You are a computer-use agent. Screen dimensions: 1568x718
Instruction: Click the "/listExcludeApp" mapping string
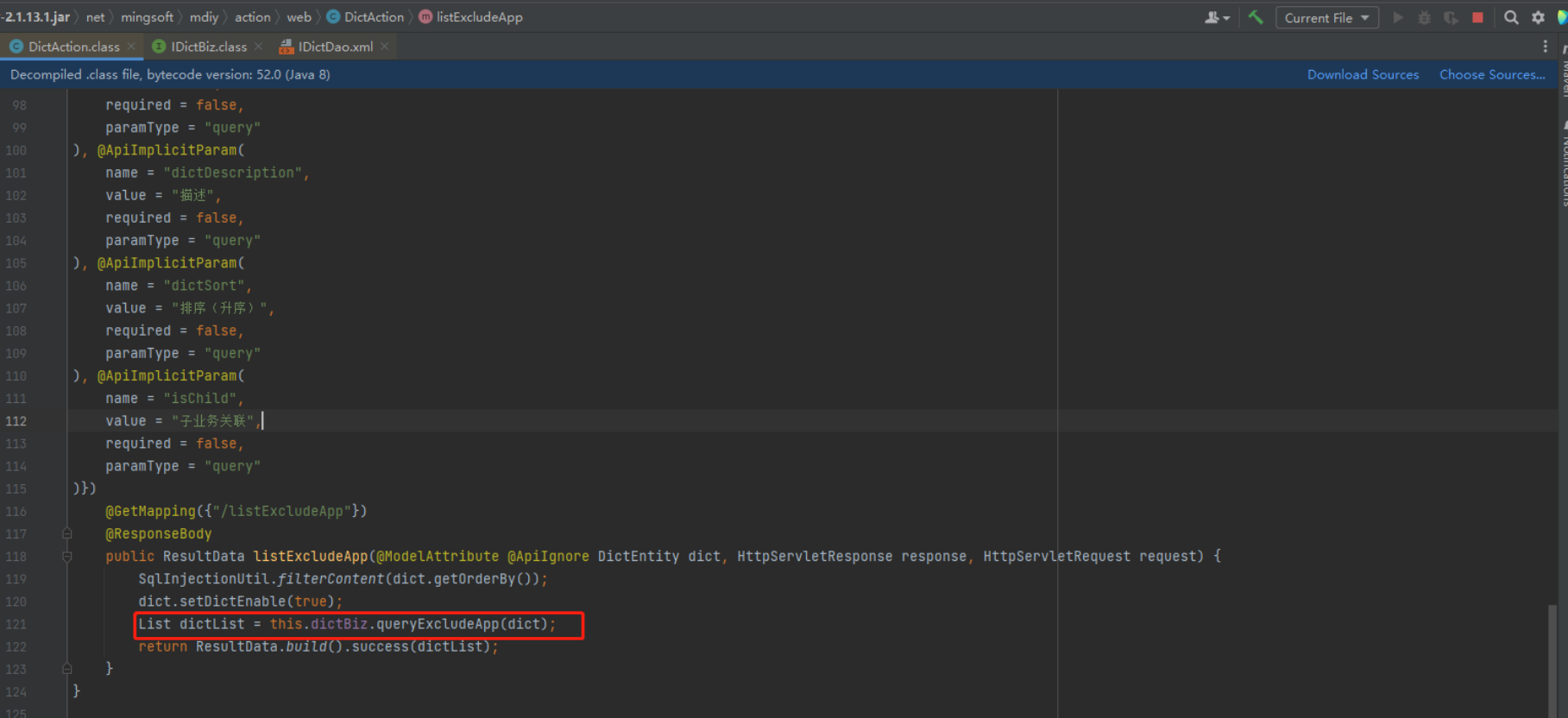[x=281, y=511]
